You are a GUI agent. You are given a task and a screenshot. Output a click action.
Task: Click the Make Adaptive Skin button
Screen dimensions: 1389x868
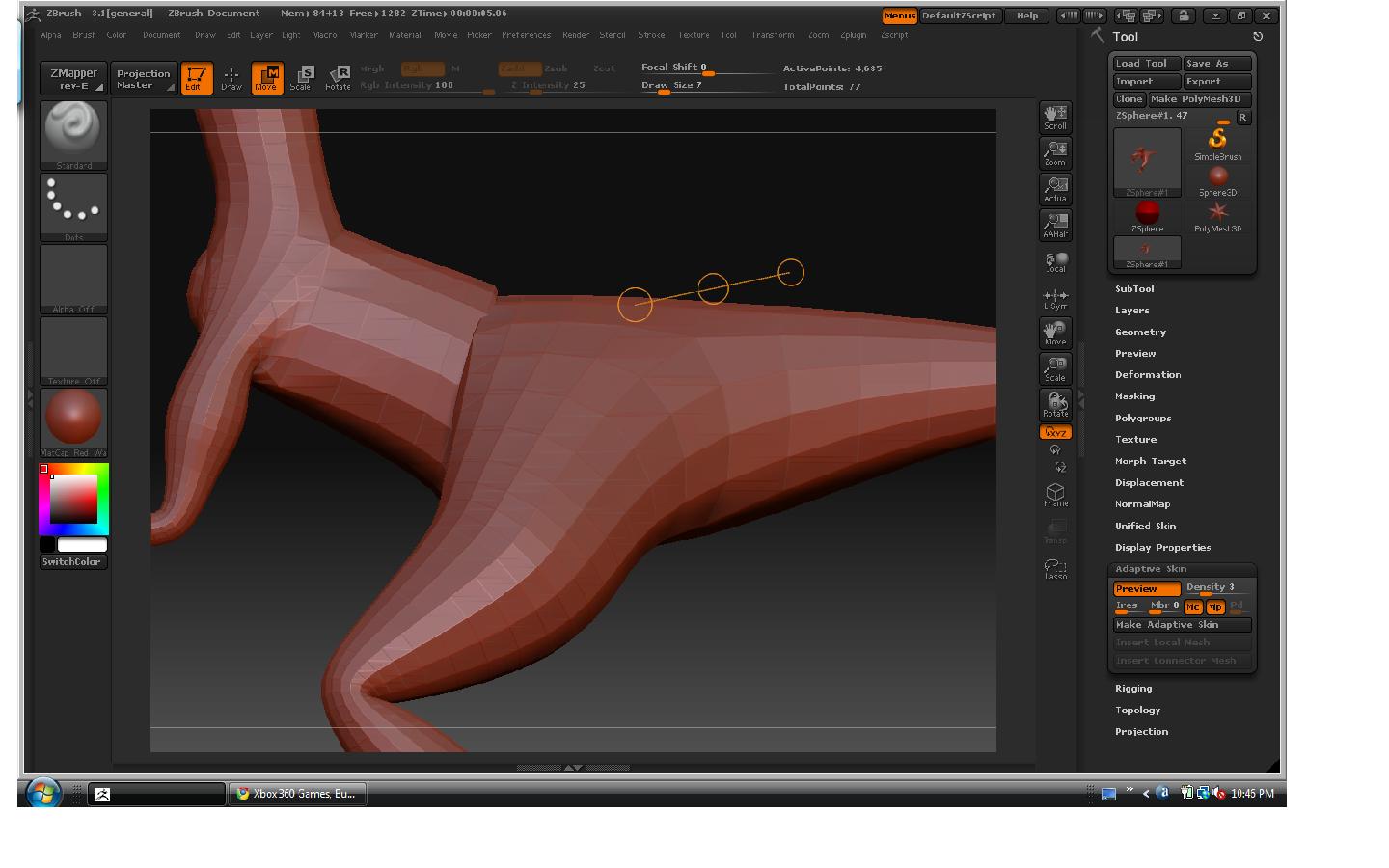click(x=1182, y=625)
